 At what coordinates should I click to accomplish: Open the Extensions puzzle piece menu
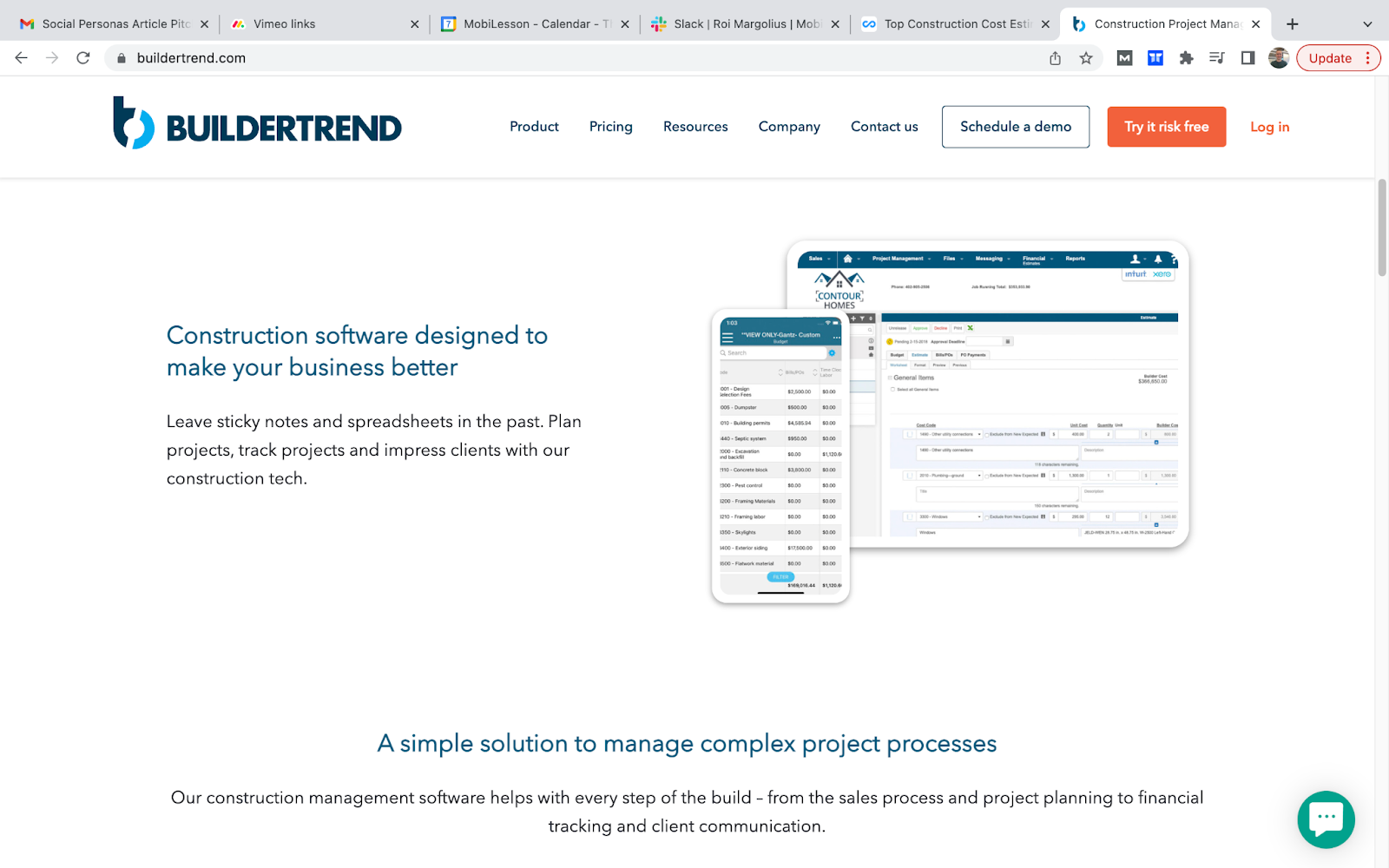pyautogui.click(x=1186, y=58)
